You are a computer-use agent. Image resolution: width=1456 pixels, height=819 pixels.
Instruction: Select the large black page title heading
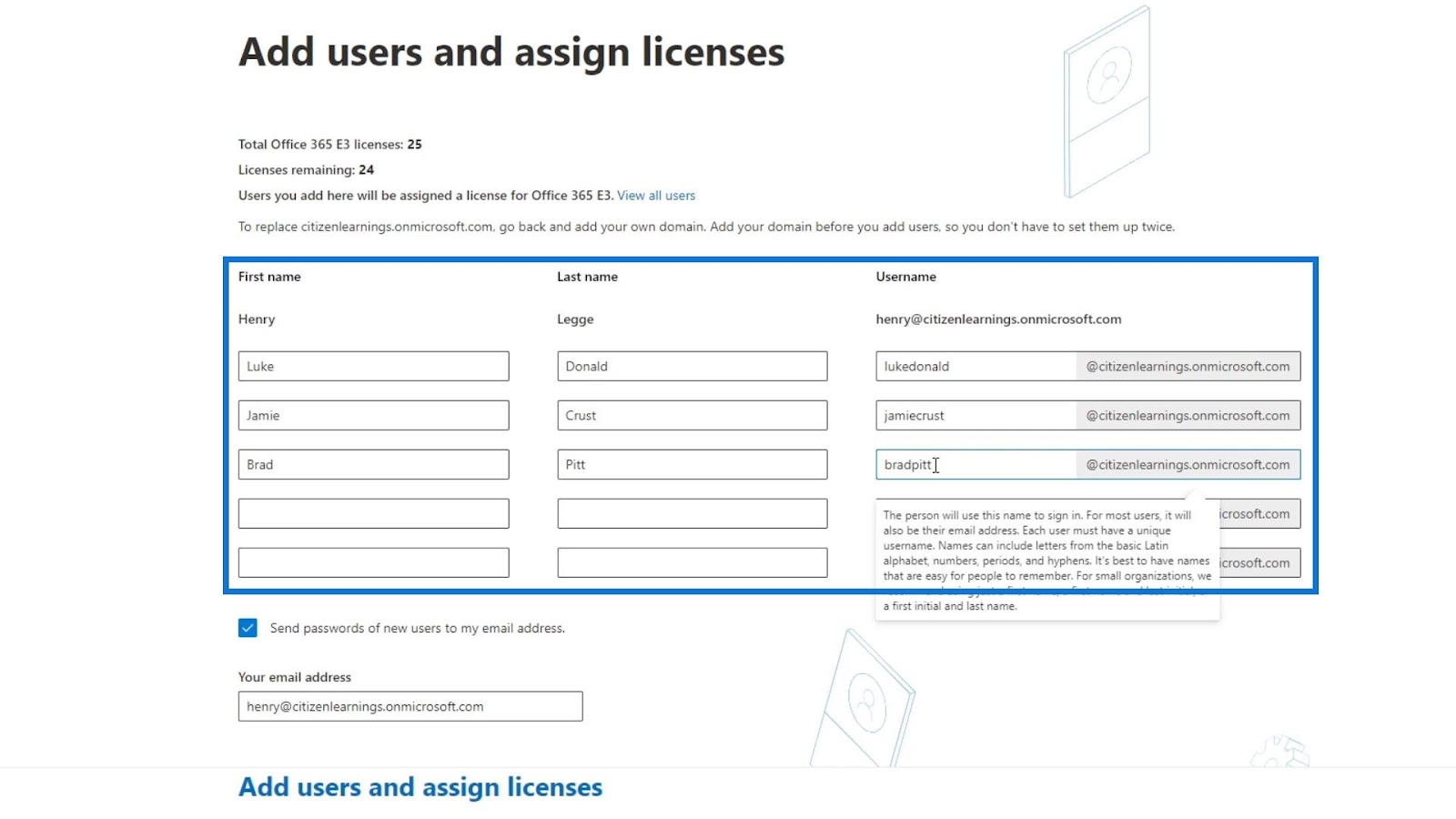pos(511,53)
